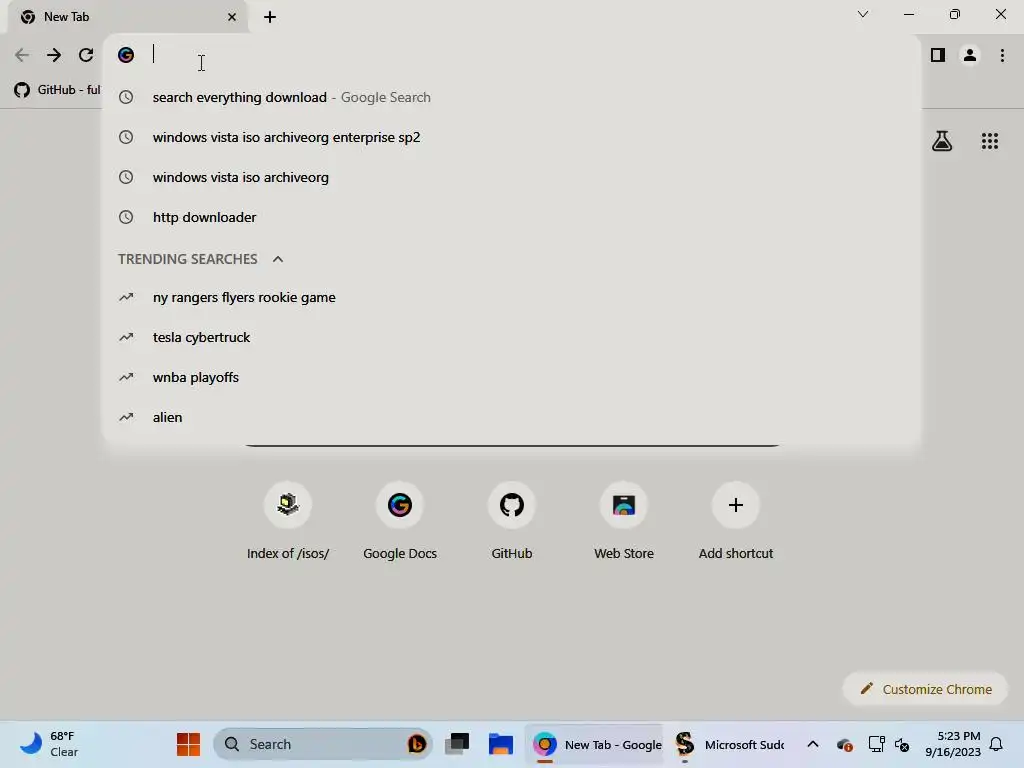Select trending search 'tesla cybertruck'
This screenshot has width=1024, height=768.
(512, 337)
